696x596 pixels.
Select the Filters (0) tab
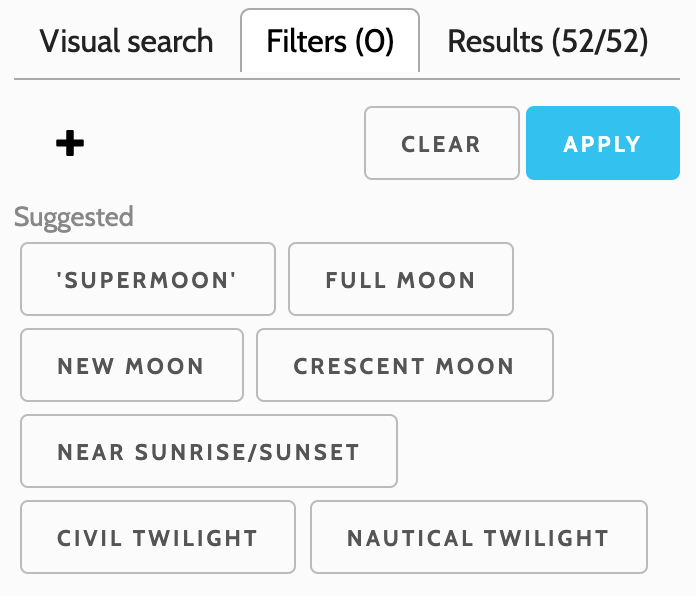click(x=330, y=42)
